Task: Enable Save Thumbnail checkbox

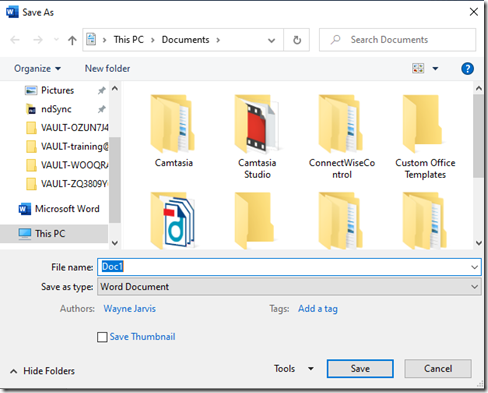Action: tap(102, 337)
